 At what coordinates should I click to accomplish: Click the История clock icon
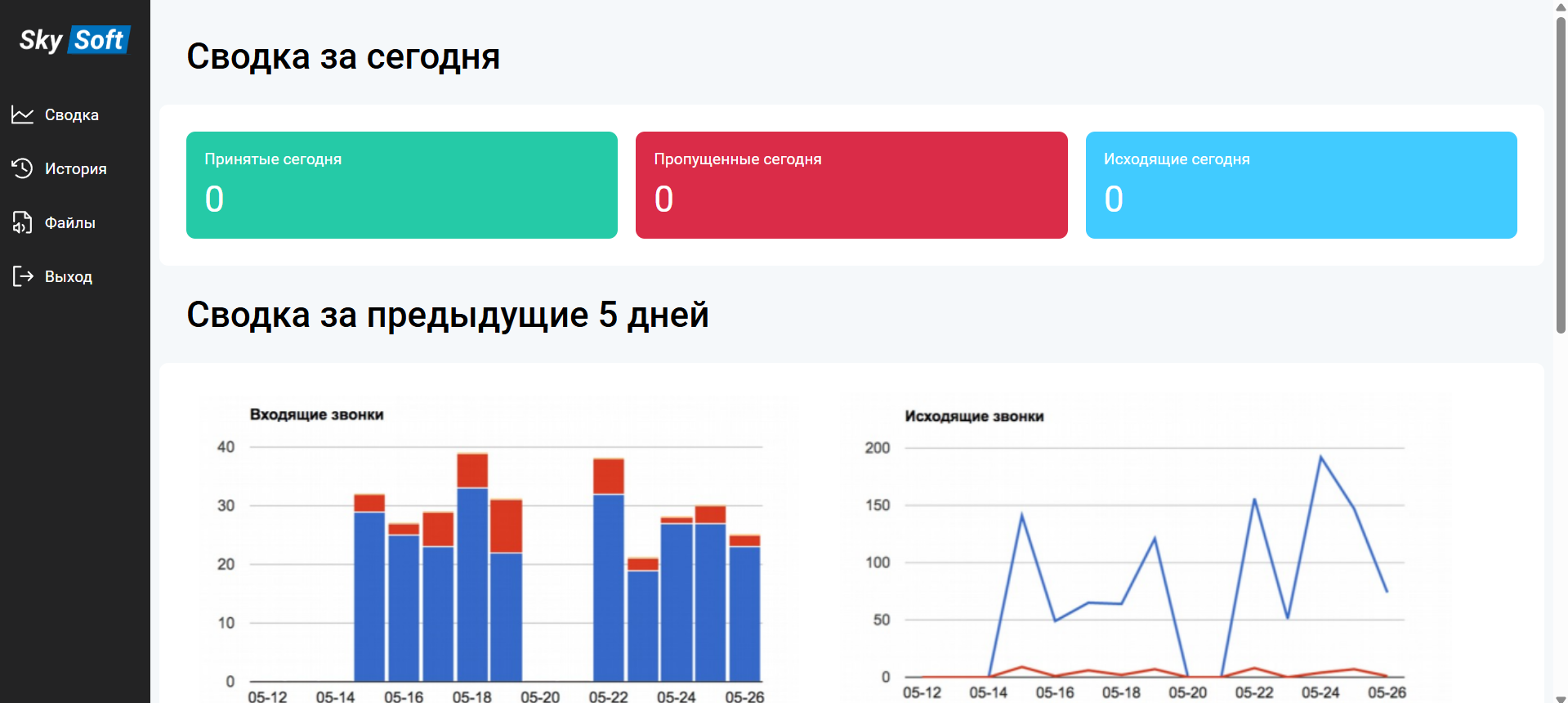tap(23, 168)
